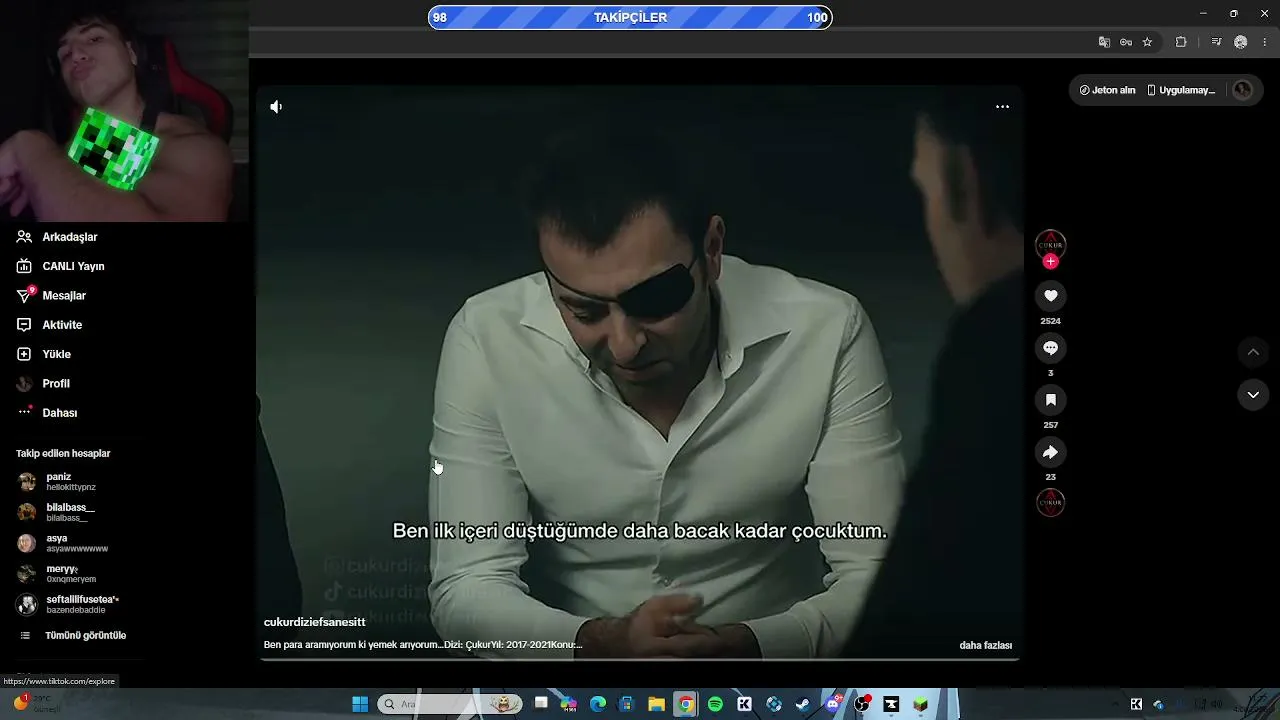
Task: Open the password key icon in address bar
Action: 1126,42
